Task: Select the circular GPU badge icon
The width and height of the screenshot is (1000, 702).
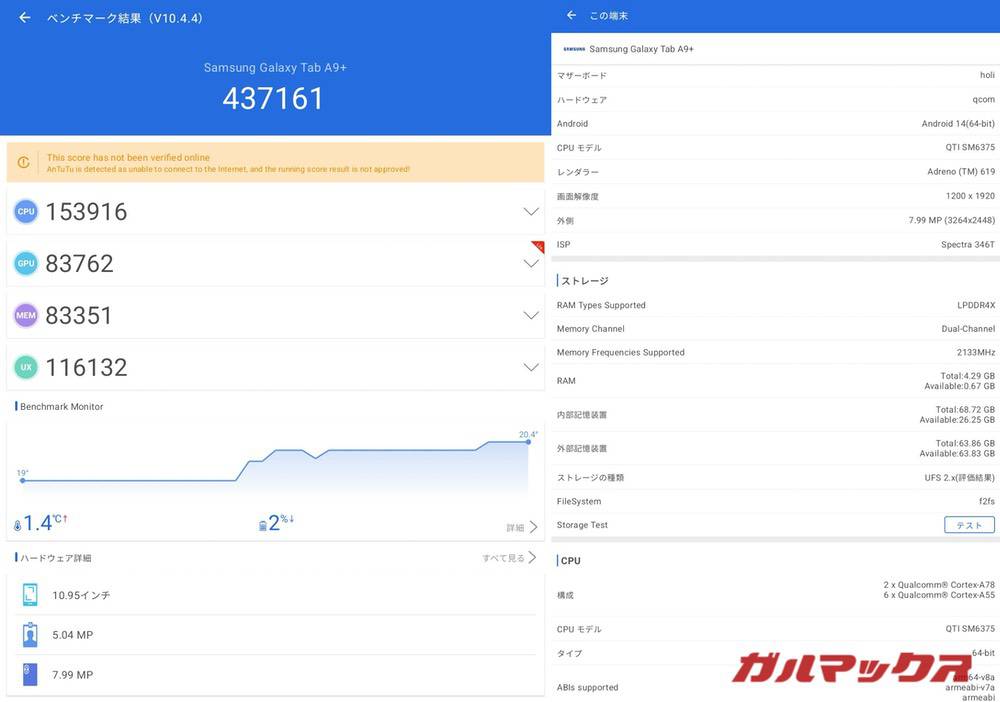Action: point(26,263)
